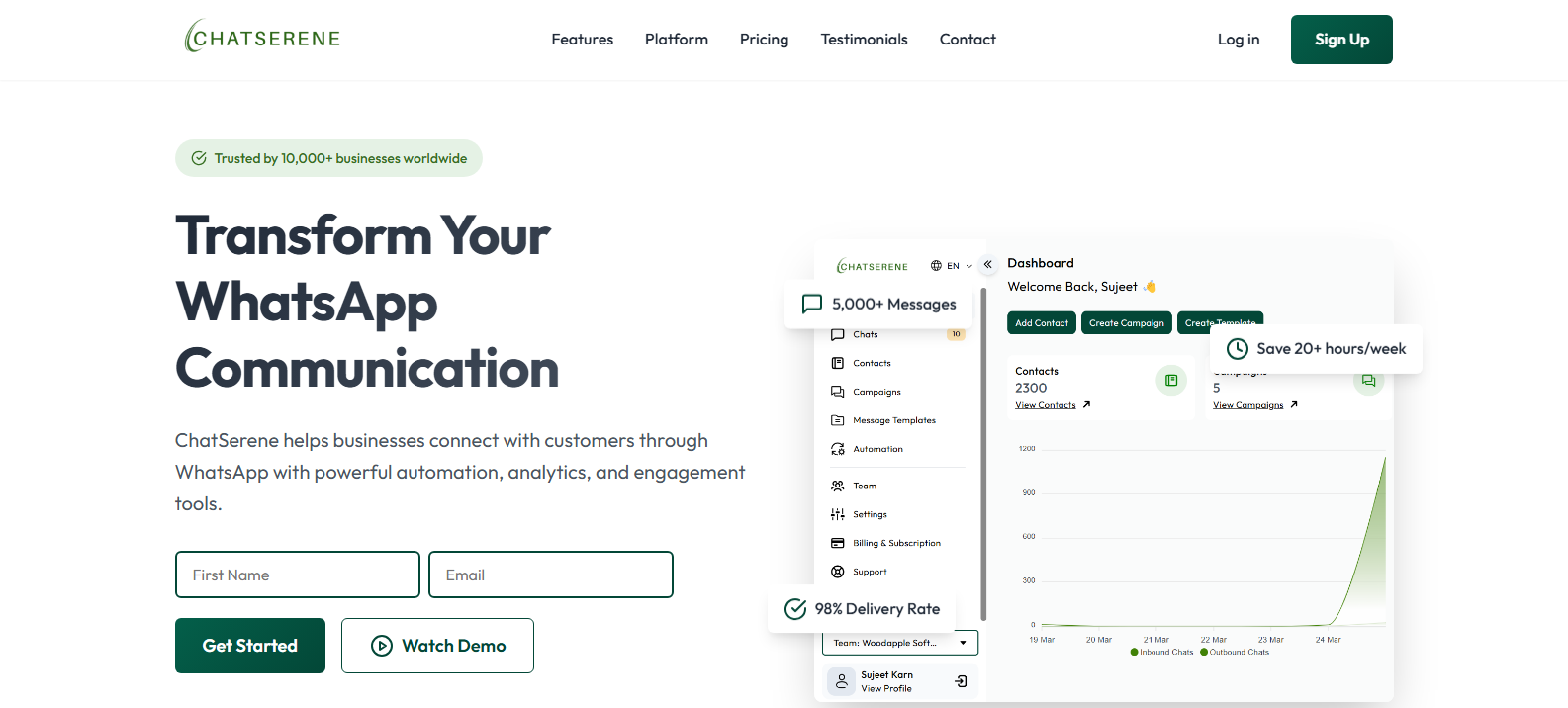
Task: Open the Testimonials nav item
Action: pos(864,40)
